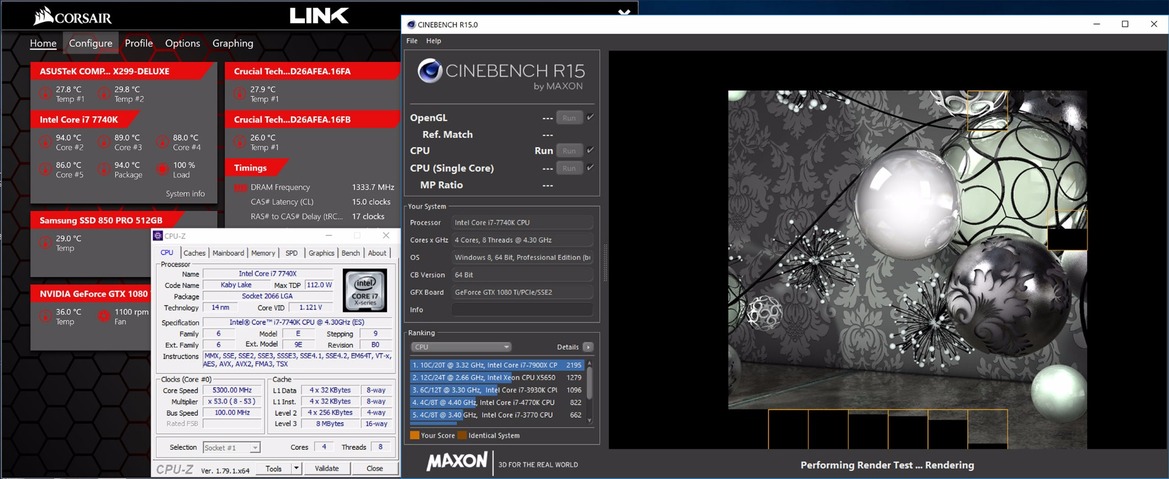Image resolution: width=1169 pixels, height=479 pixels.
Task: Open the Graphing tab in Corsair Link
Action: pyautogui.click(x=233, y=43)
